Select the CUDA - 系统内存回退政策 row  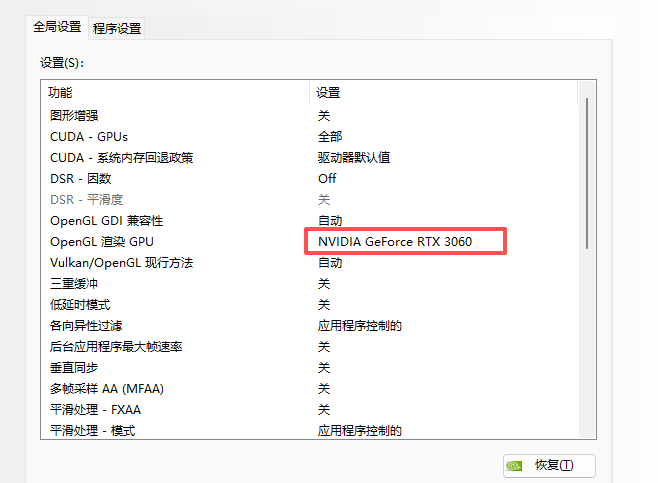121,157
